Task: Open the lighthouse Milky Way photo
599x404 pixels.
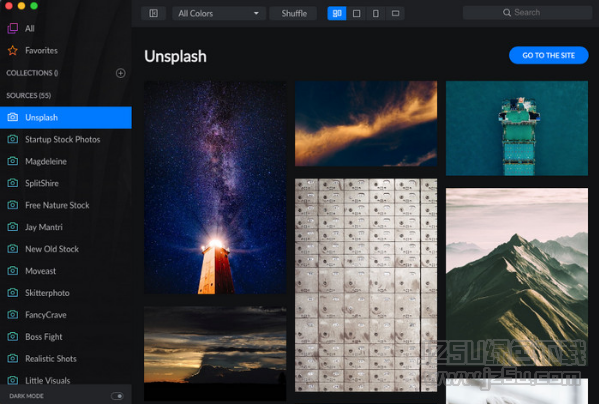Action: point(215,187)
